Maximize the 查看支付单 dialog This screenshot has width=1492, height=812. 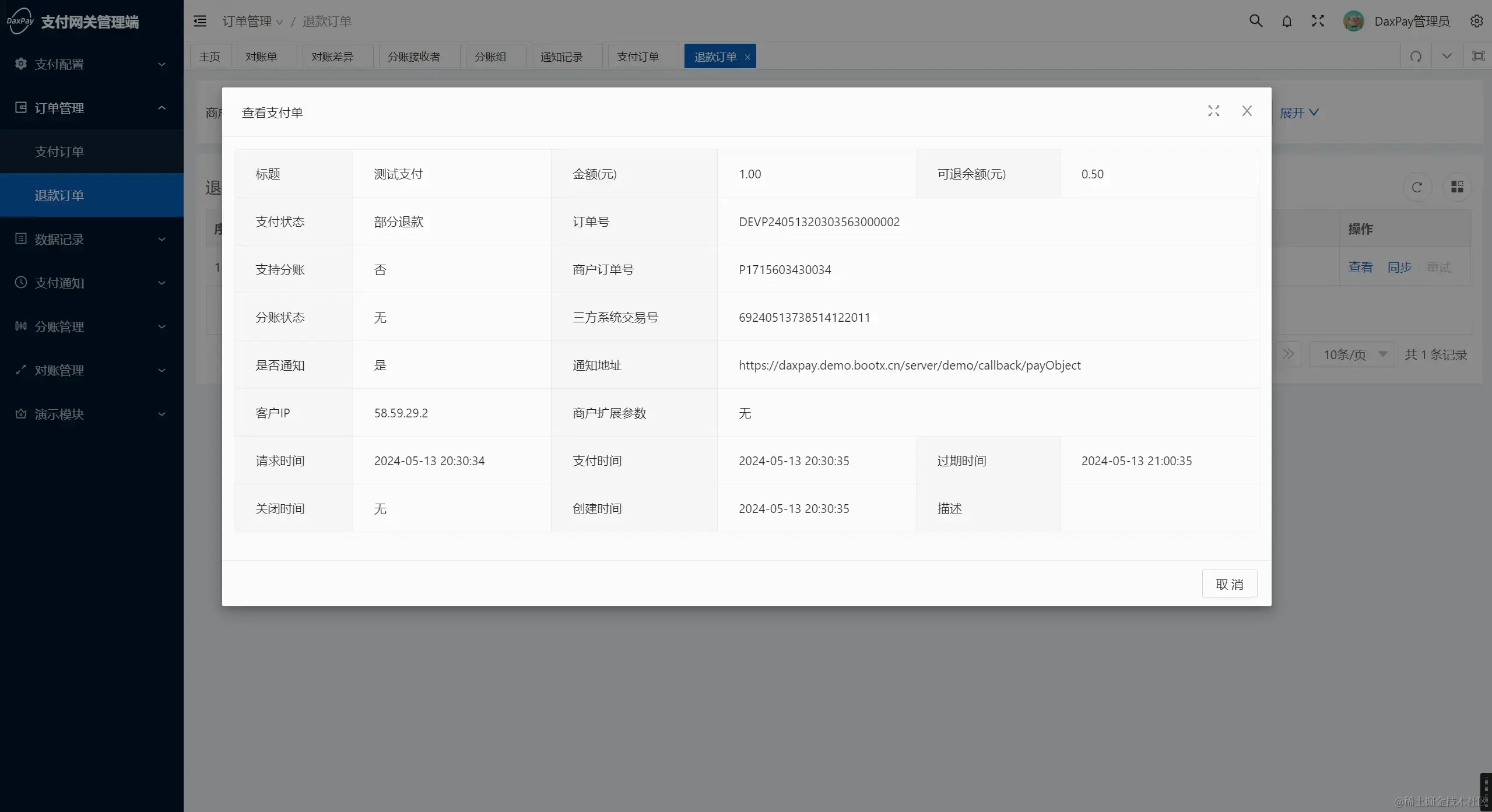(x=1213, y=111)
